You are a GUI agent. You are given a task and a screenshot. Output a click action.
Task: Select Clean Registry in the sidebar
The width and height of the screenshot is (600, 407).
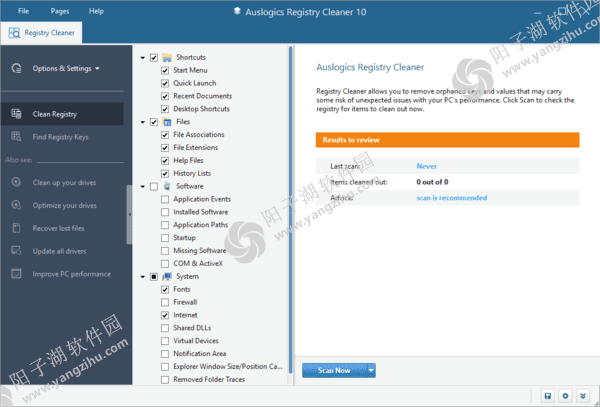(x=62, y=114)
